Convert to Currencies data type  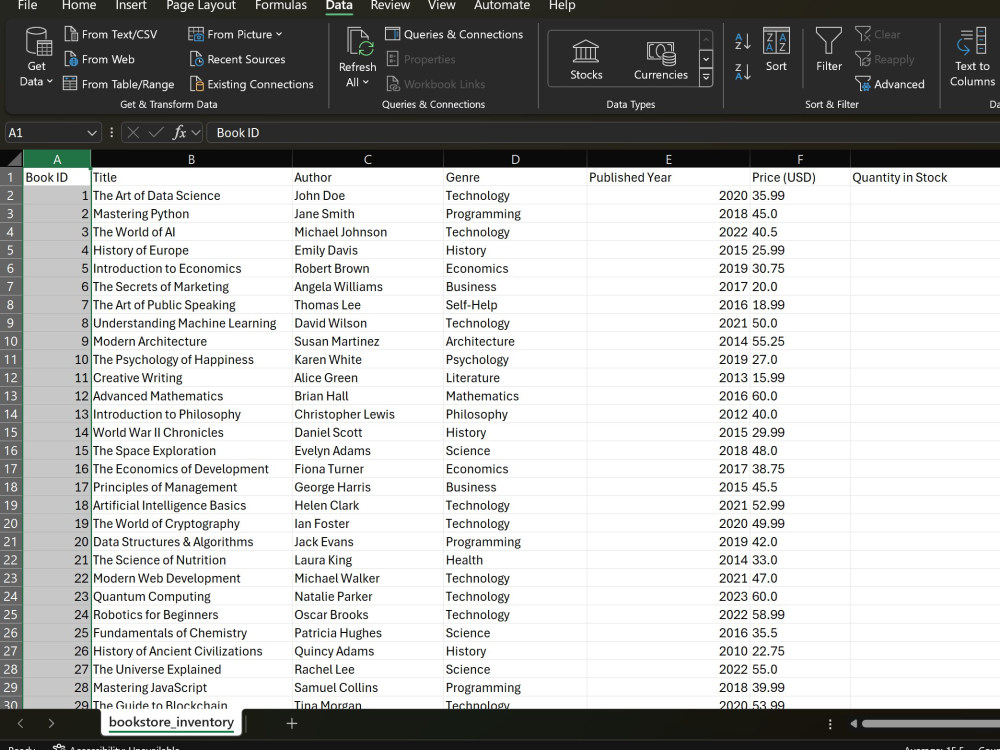(661, 59)
